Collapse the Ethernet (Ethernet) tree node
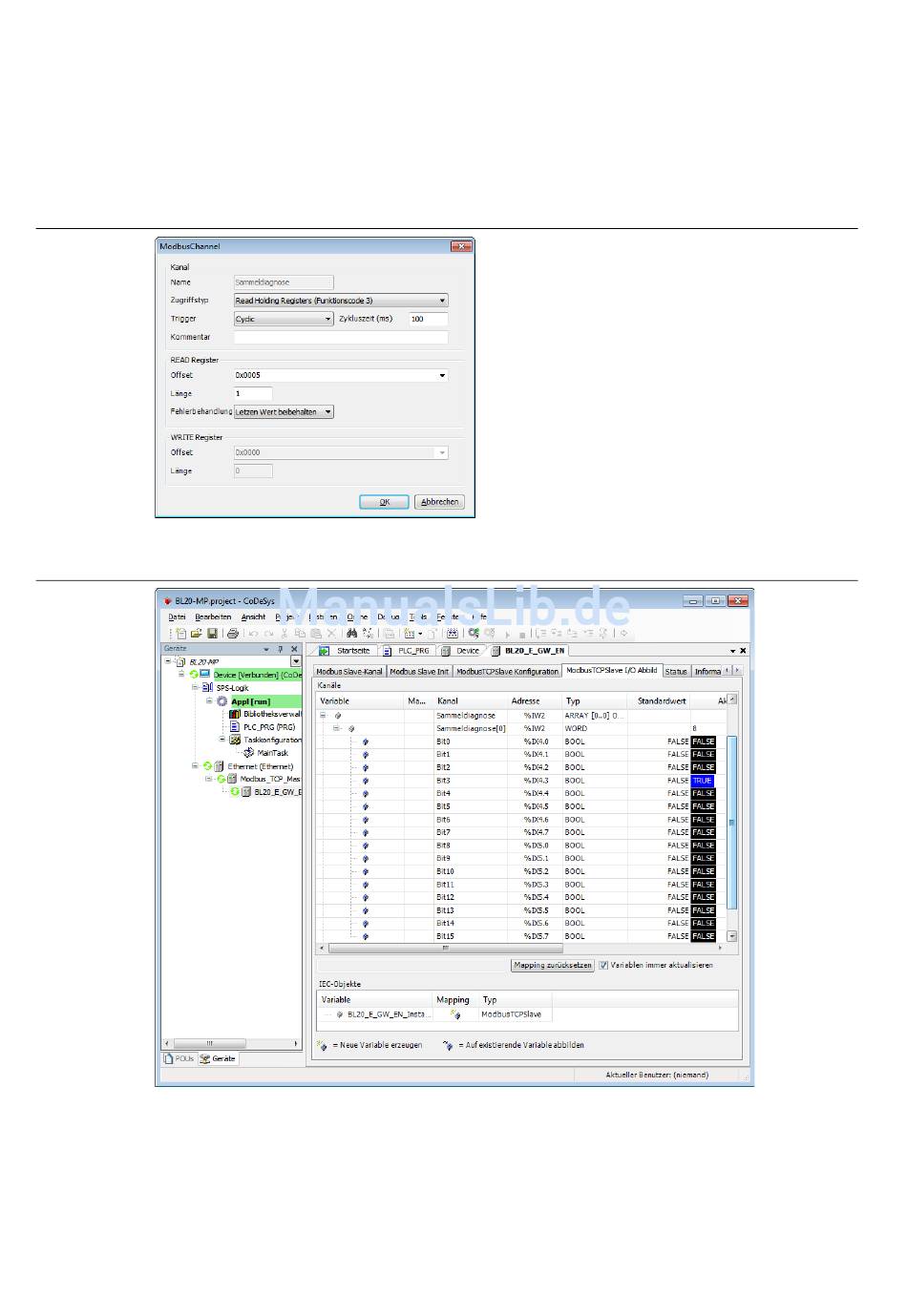907x1316 pixels. pyautogui.click(x=195, y=765)
